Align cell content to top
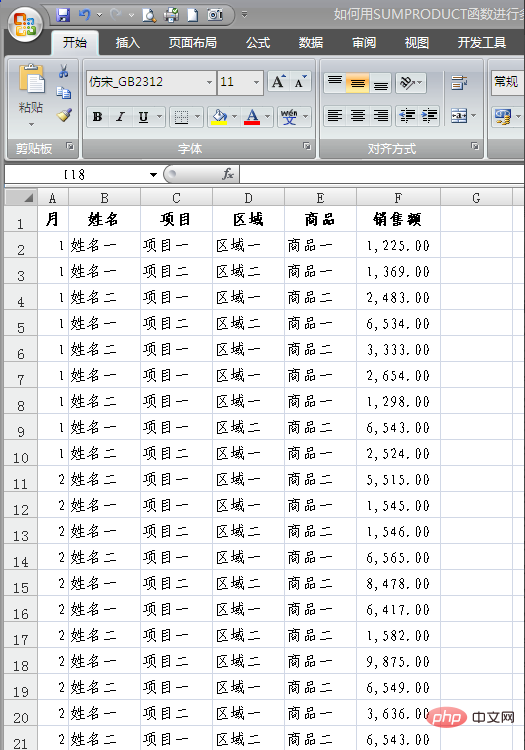Viewport: 525px width, 750px height. click(335, 83)
